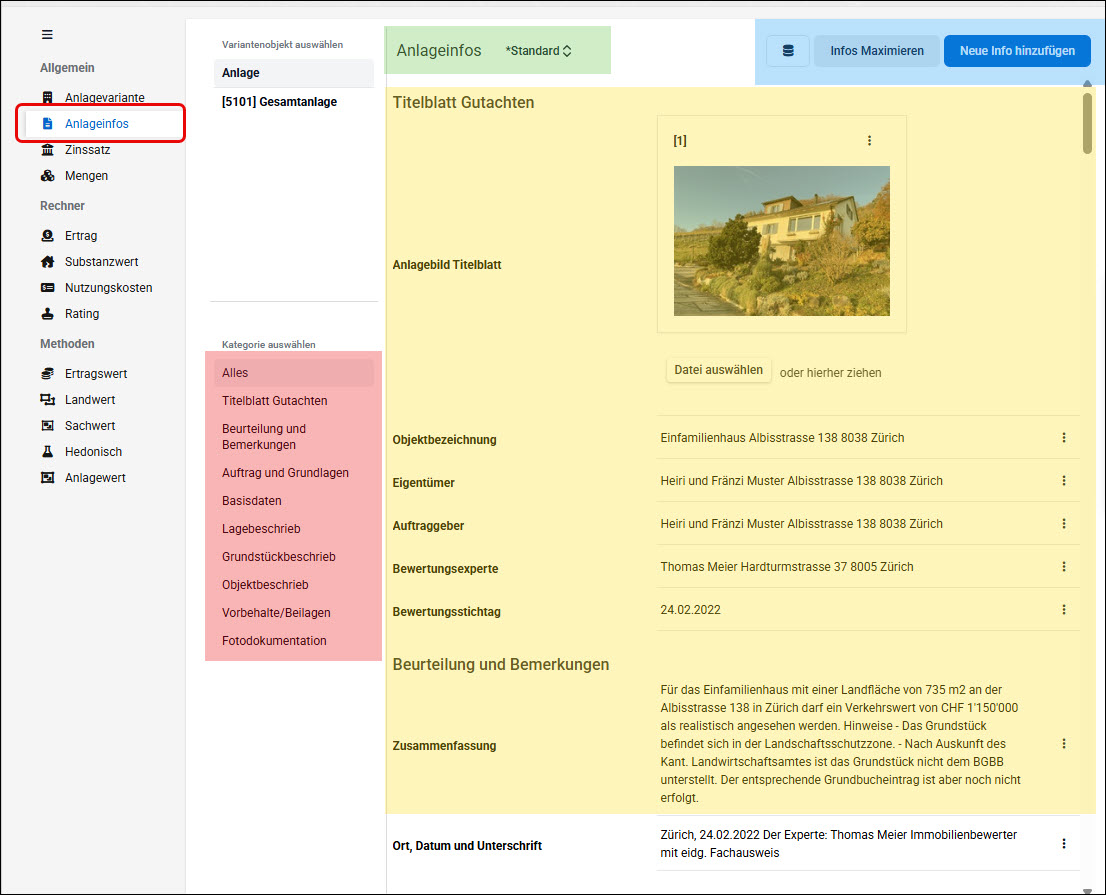1106x895 pixels.
Task: Click Bewertungsstichtag date 24.02.2022
Action: pos(691,610)
